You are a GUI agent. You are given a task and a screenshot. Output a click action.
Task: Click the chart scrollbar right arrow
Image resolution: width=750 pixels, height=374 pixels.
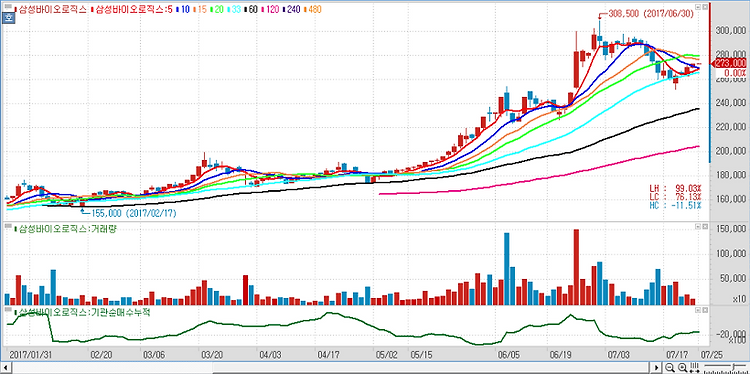[x=656, y=367]
